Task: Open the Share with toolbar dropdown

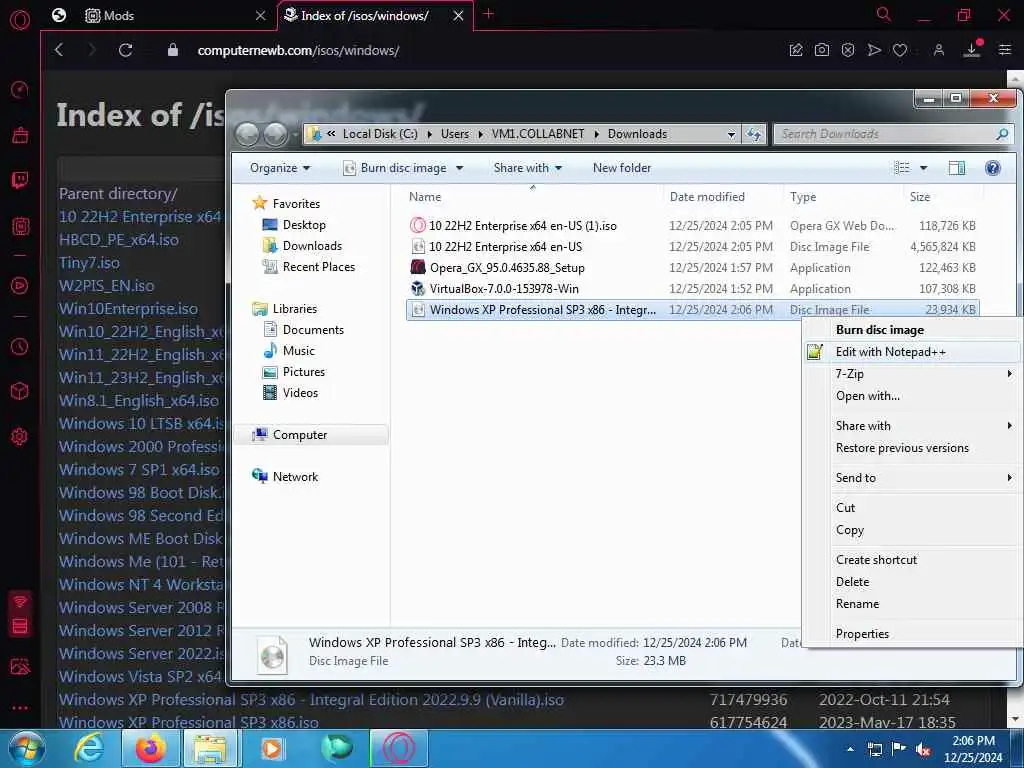Action: (x=528, y=168)
